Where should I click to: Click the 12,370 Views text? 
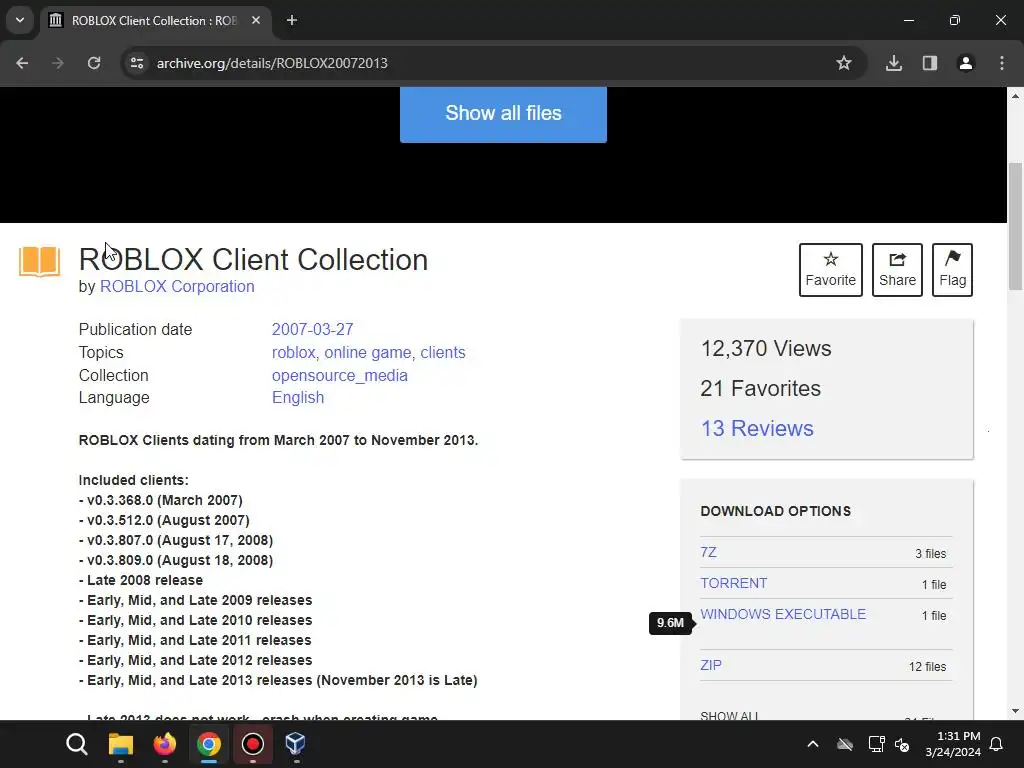766,349
